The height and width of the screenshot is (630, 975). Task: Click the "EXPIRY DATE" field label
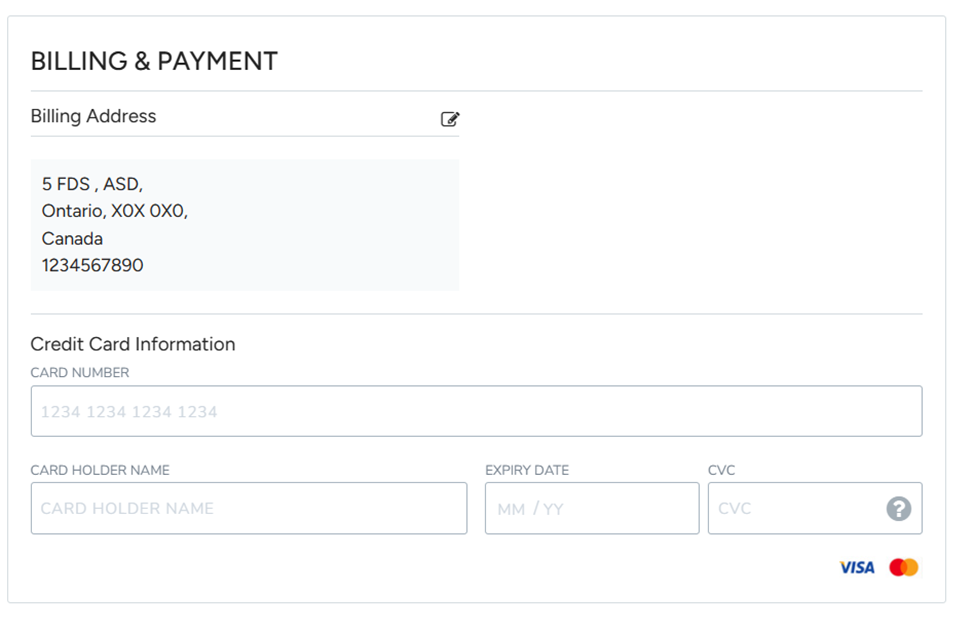point(527,470)
